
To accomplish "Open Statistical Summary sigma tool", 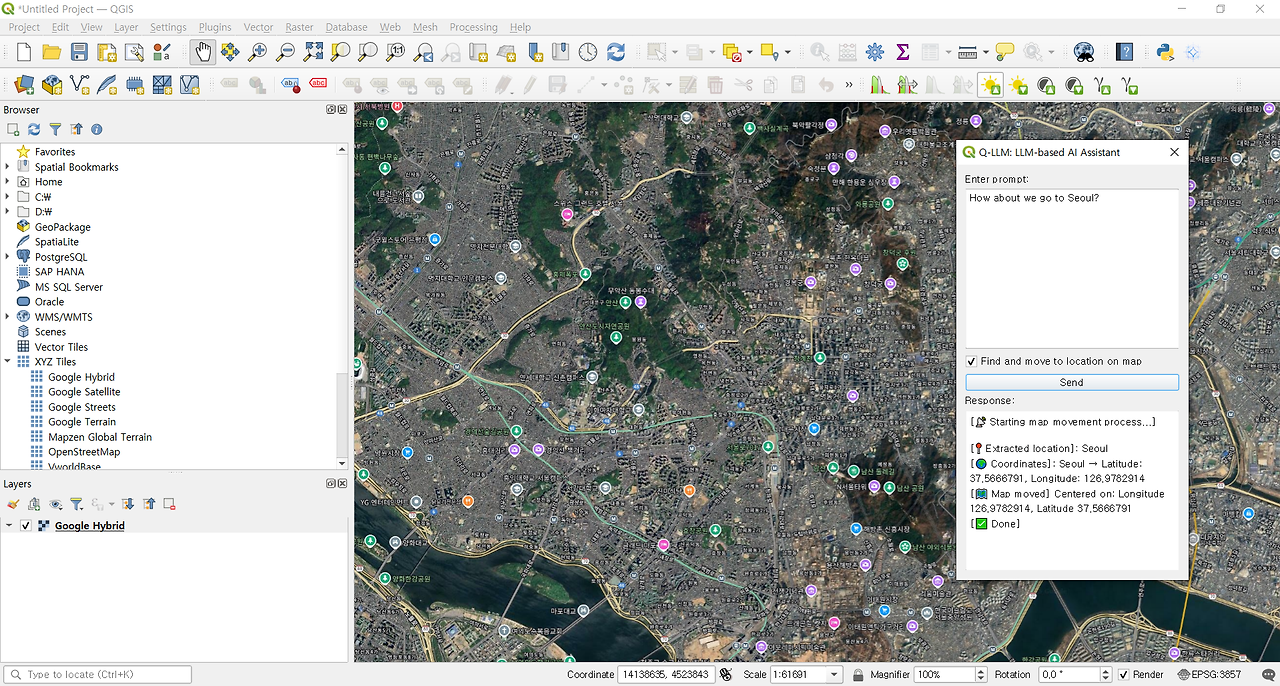I will click(903, 52).
